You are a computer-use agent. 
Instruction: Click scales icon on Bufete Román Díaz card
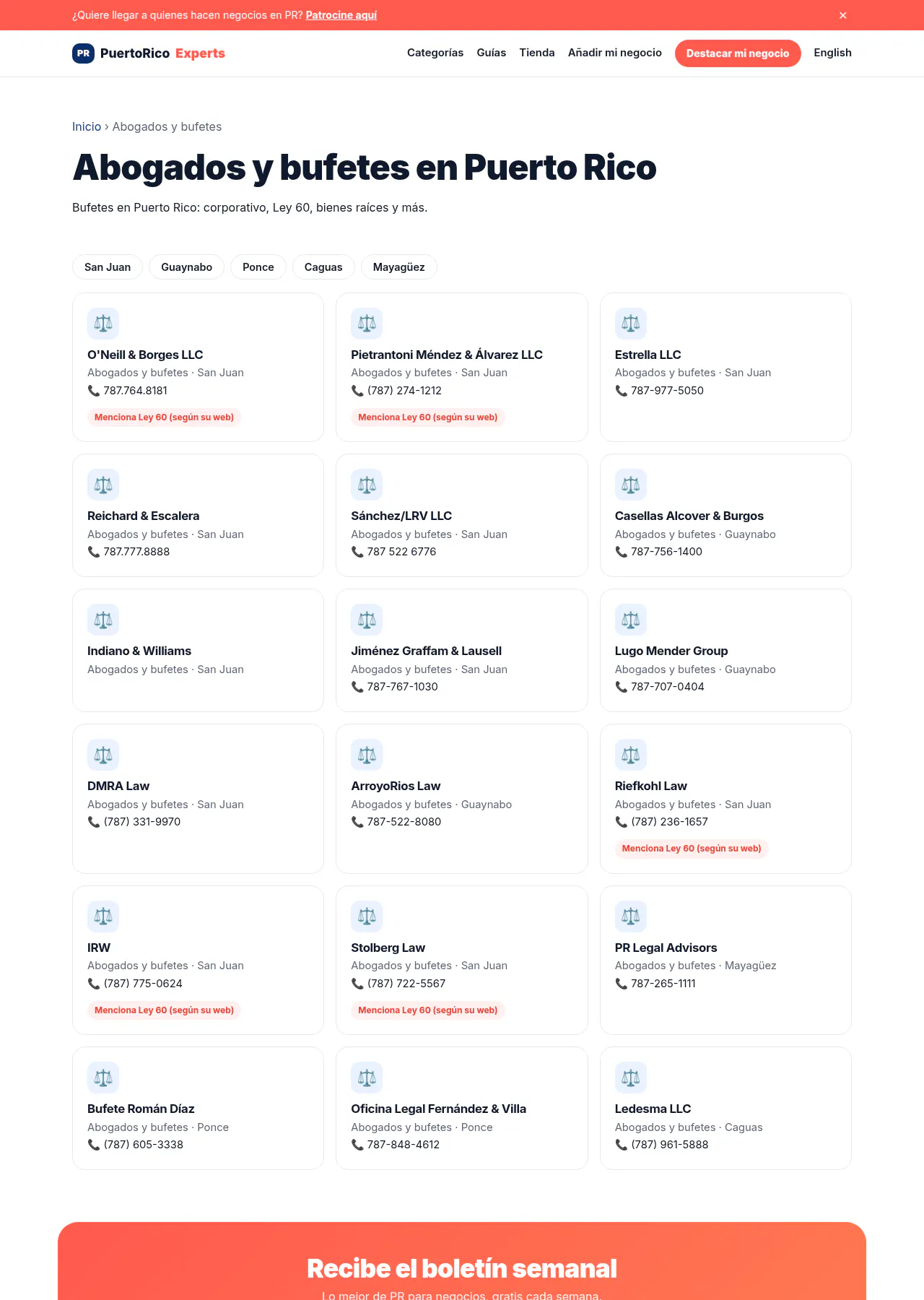(x=103, y=1078)
